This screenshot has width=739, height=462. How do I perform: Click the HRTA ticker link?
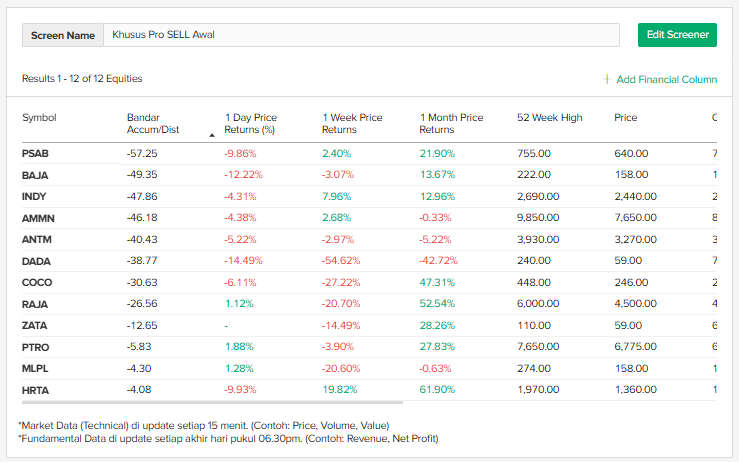pos(35,390)
